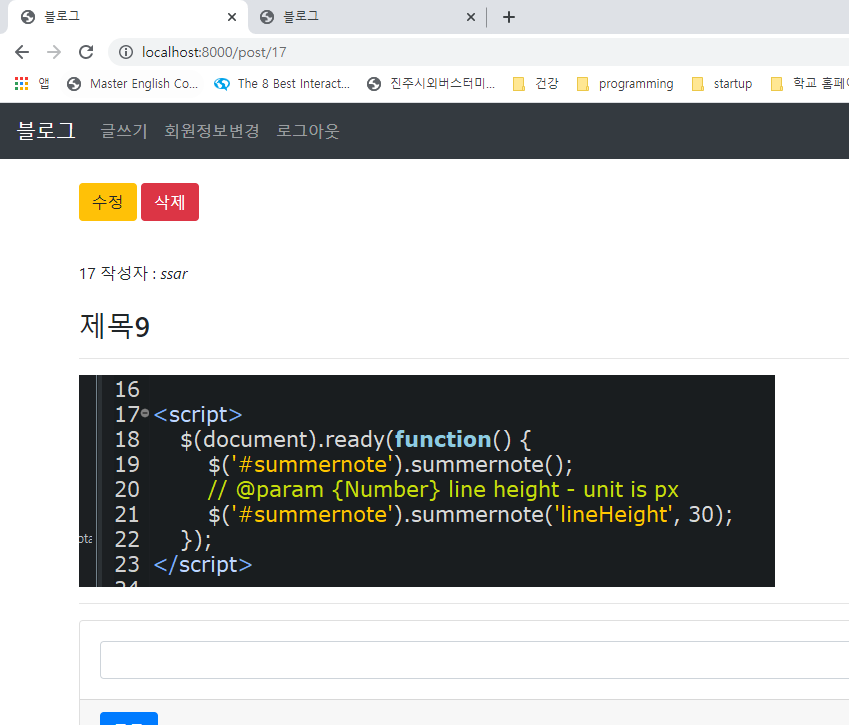Click the code screenshot image in the post
The height and width of the screenshot is (725, 849).
point(427,481)
